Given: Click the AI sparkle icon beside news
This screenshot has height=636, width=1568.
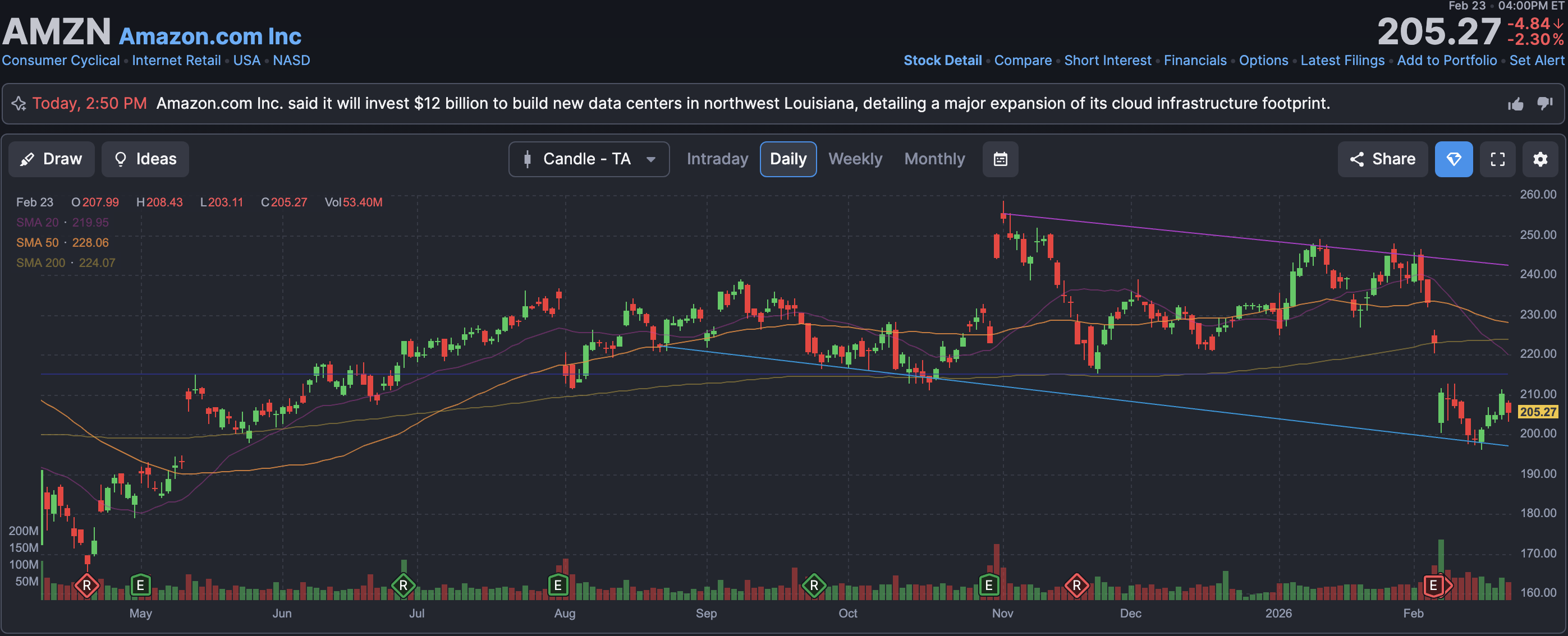Looking at the screenshot, I should pyautogui.click(x=19, y=104).
